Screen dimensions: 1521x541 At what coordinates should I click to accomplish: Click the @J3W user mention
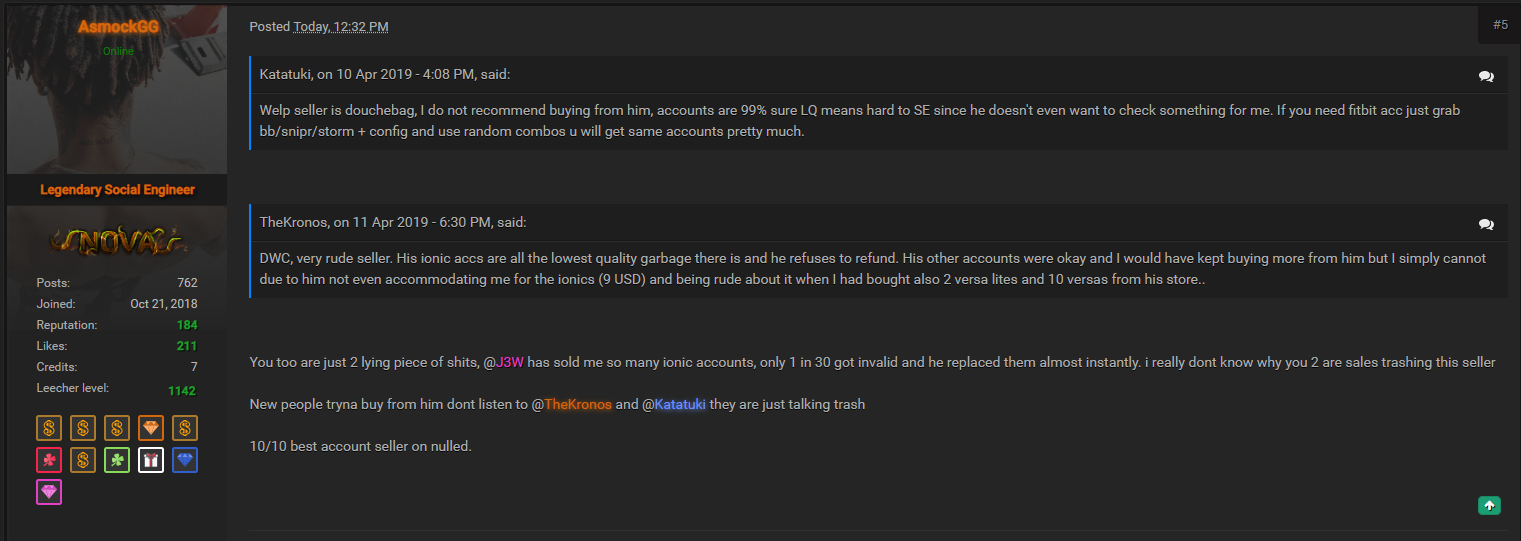click(x=504, y=362)
